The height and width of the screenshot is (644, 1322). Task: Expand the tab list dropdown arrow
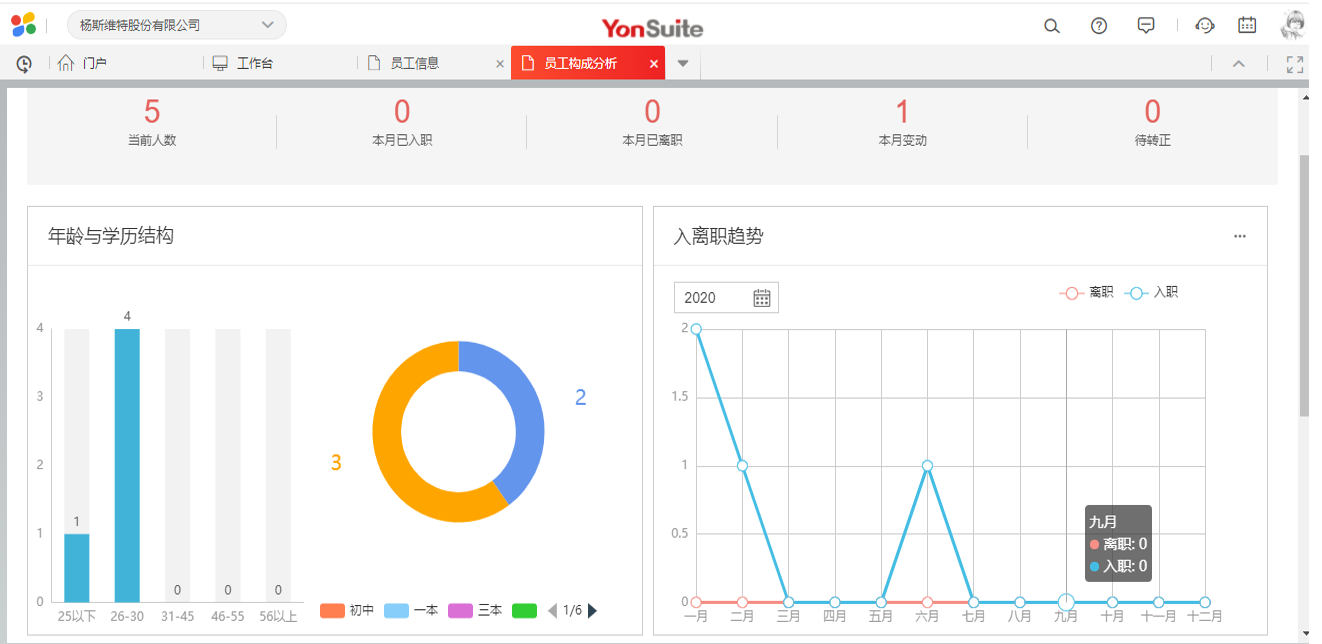[683, 63]
